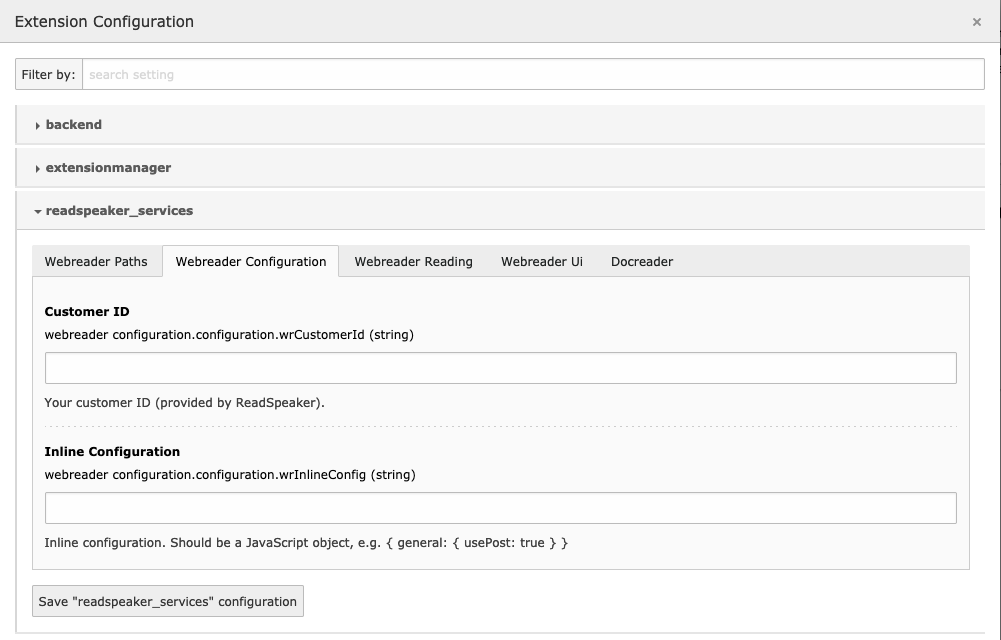The height and width of the screenshot is (640, 1001).
Task: Focus the Inline Configuration input field
Action: click(x=500, y=508)
